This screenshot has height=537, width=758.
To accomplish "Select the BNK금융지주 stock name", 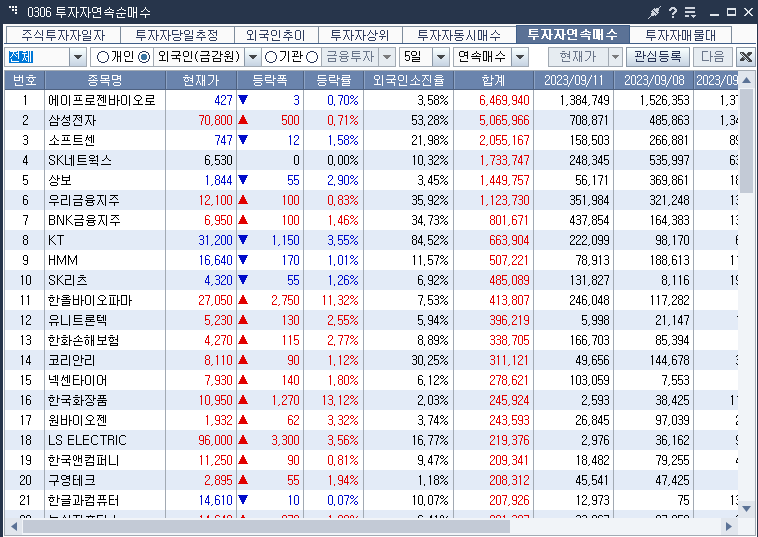I will 84,220.
